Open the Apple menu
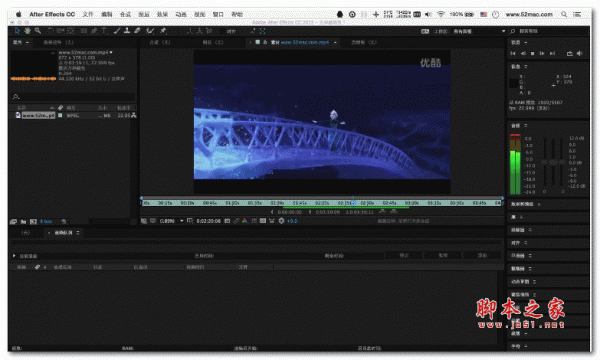This screenshot has width=600, height=360. click(18, 15)
